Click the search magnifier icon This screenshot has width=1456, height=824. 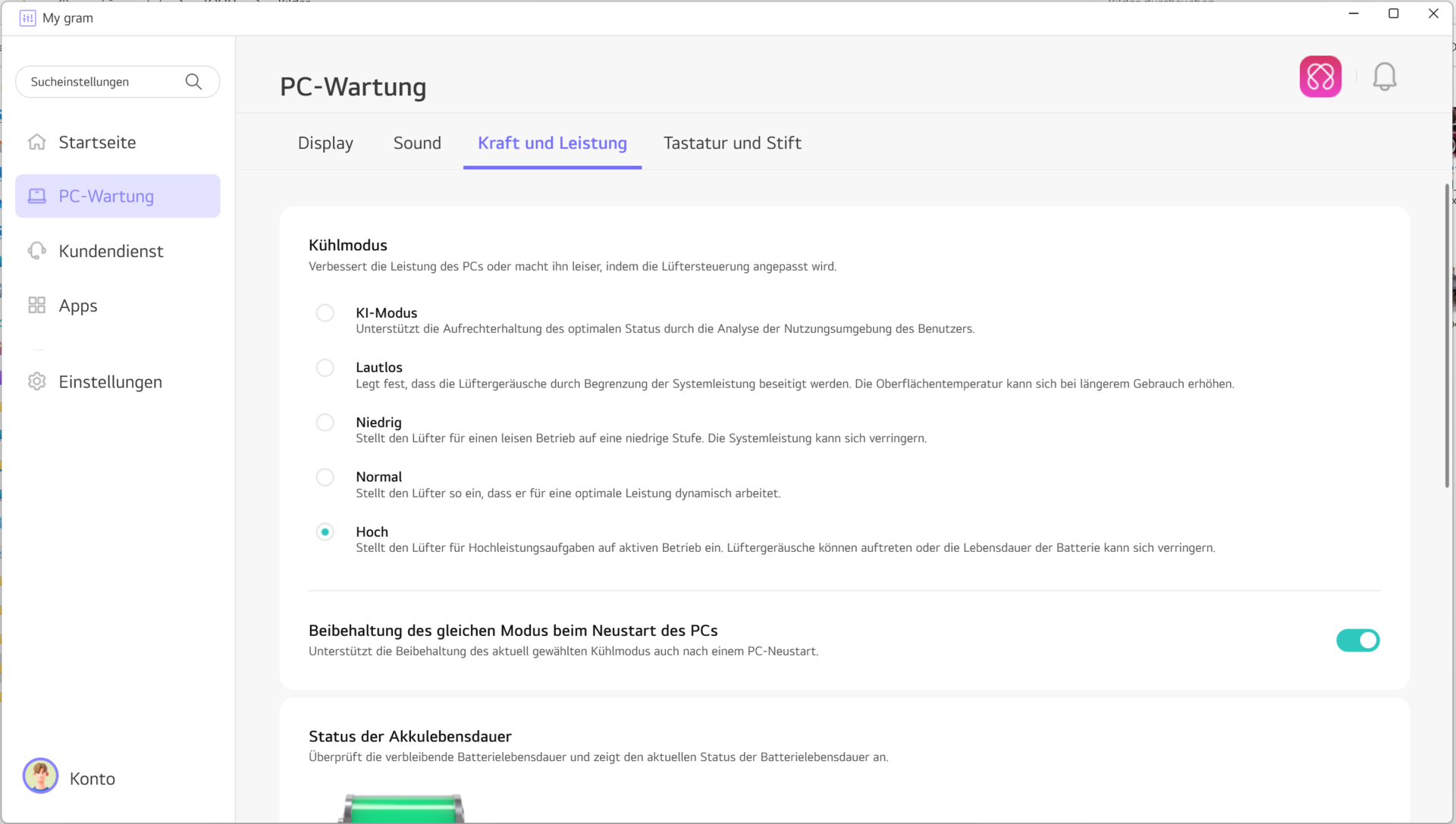193,82
